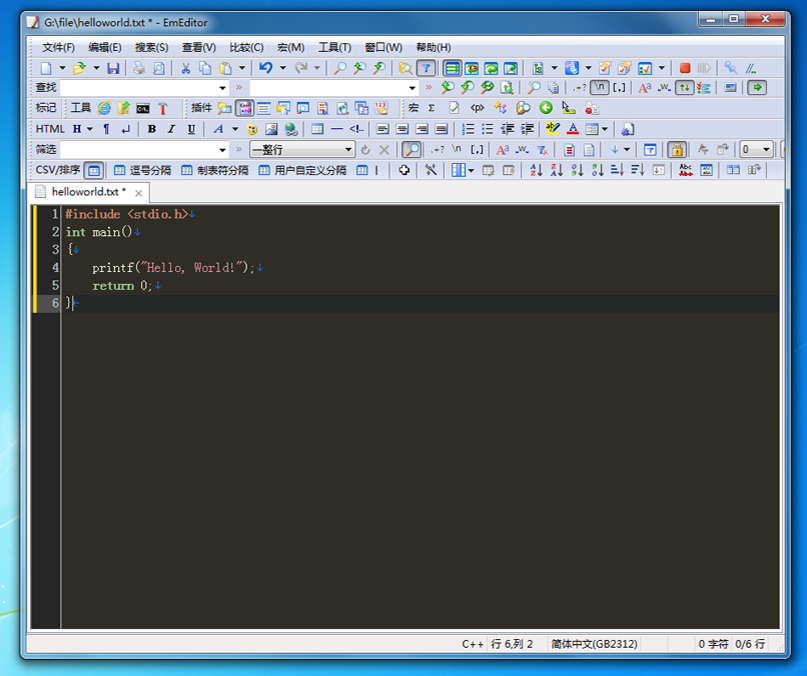Image resolution: width=807 pixels, height=676 pixels.
Task: Open the 文件(F) menu
Action: coord(58,47)
